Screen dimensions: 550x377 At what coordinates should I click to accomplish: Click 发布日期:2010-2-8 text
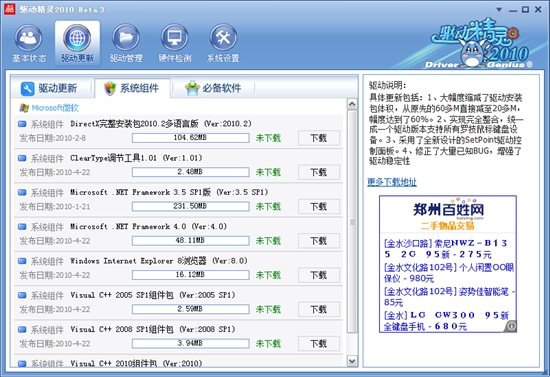pos(53,138)
